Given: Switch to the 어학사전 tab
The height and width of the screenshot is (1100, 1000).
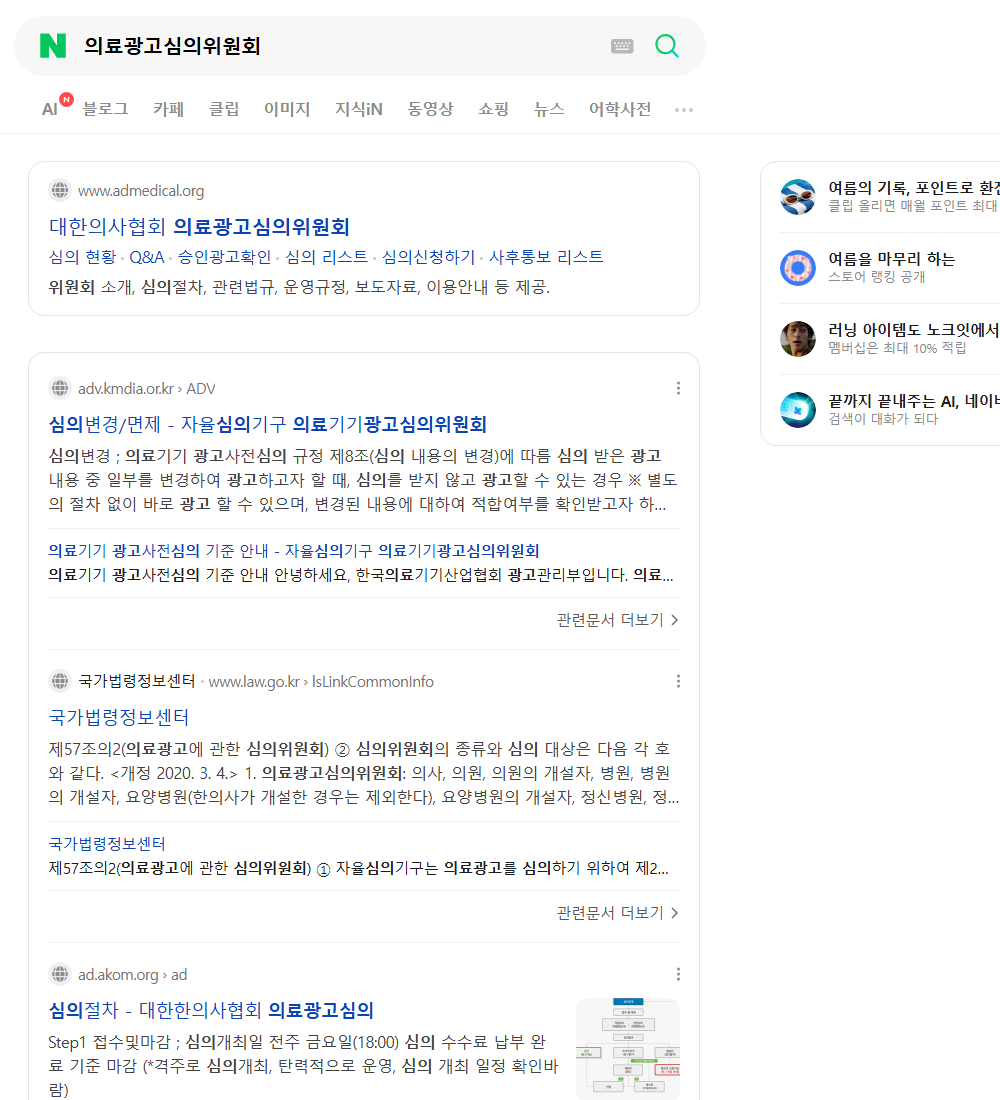Looking at the screenshot, I should [x=620, y=109].
